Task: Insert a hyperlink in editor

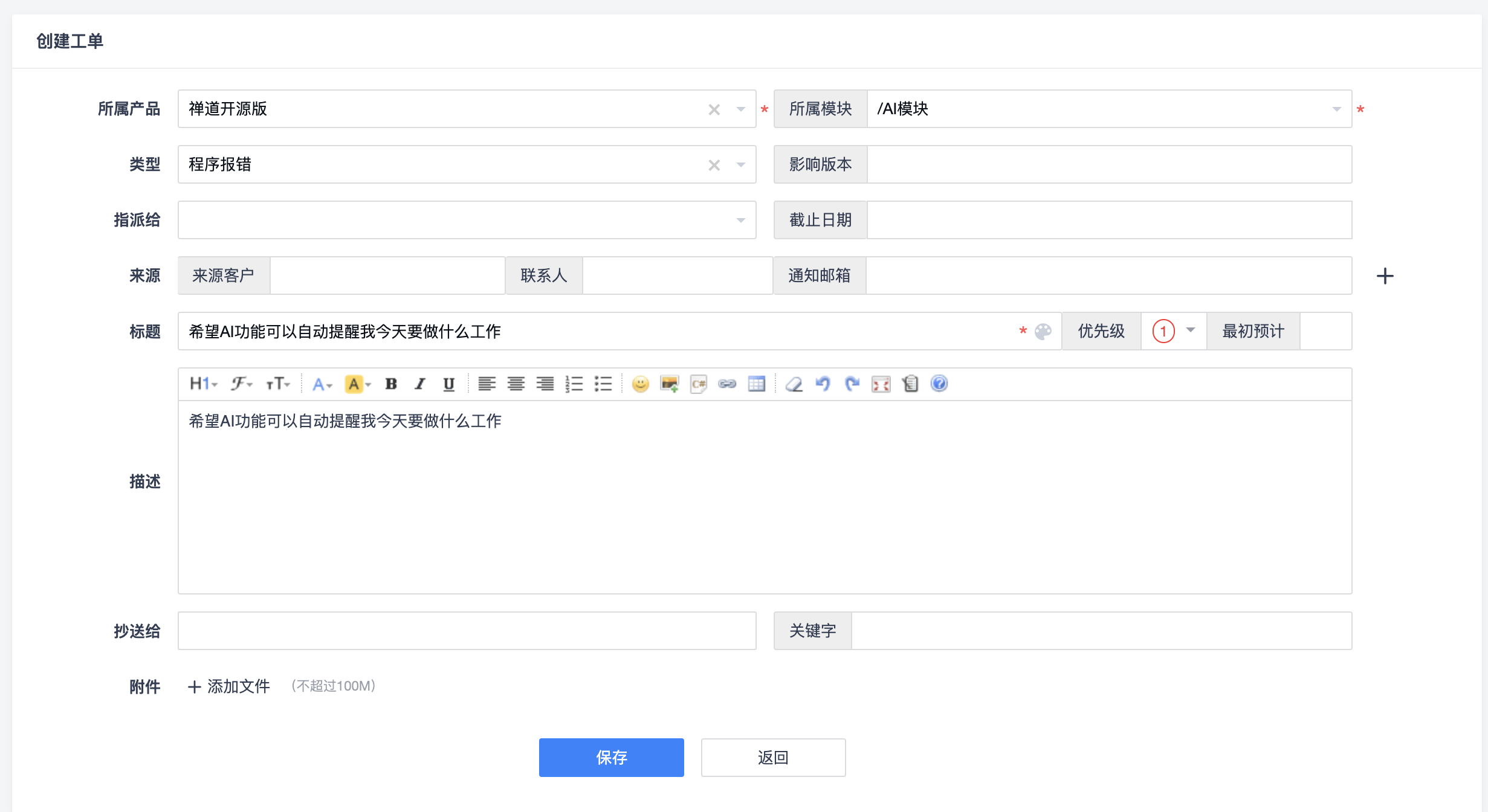Action: click(727, 384)
